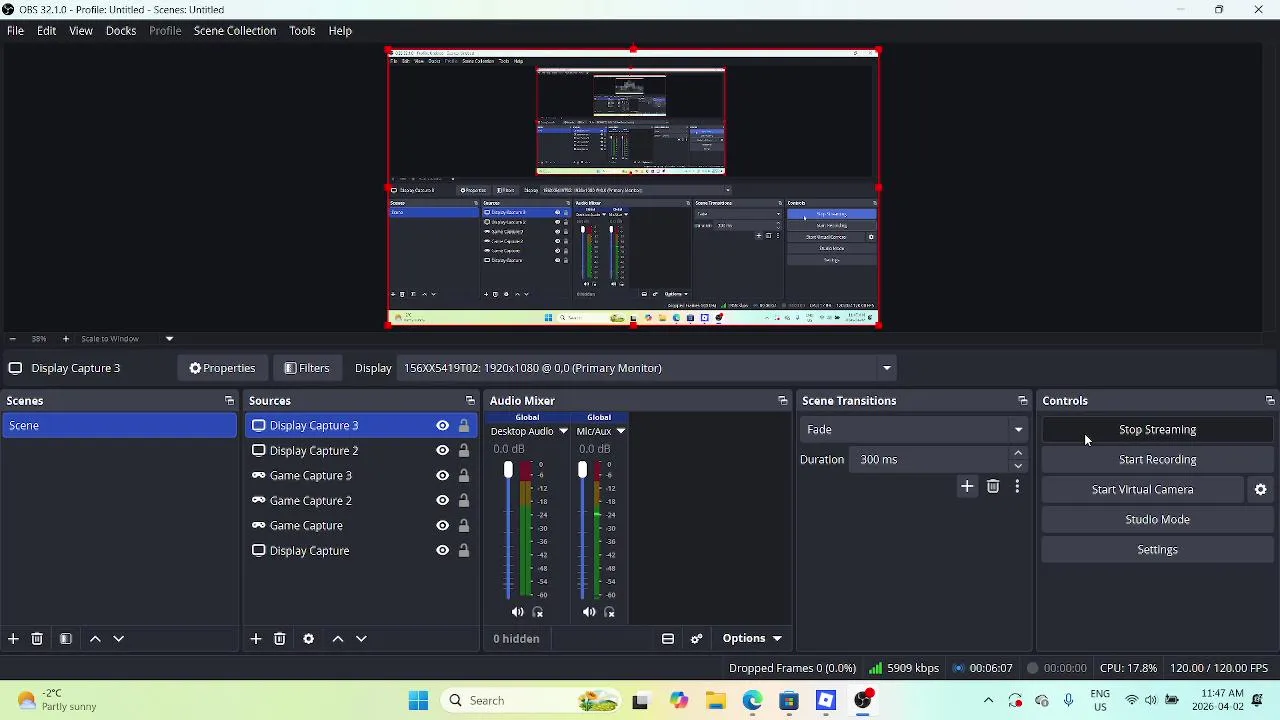
Task: Undock the Audio Mixer panel
Action: click(x=783, y=401)
